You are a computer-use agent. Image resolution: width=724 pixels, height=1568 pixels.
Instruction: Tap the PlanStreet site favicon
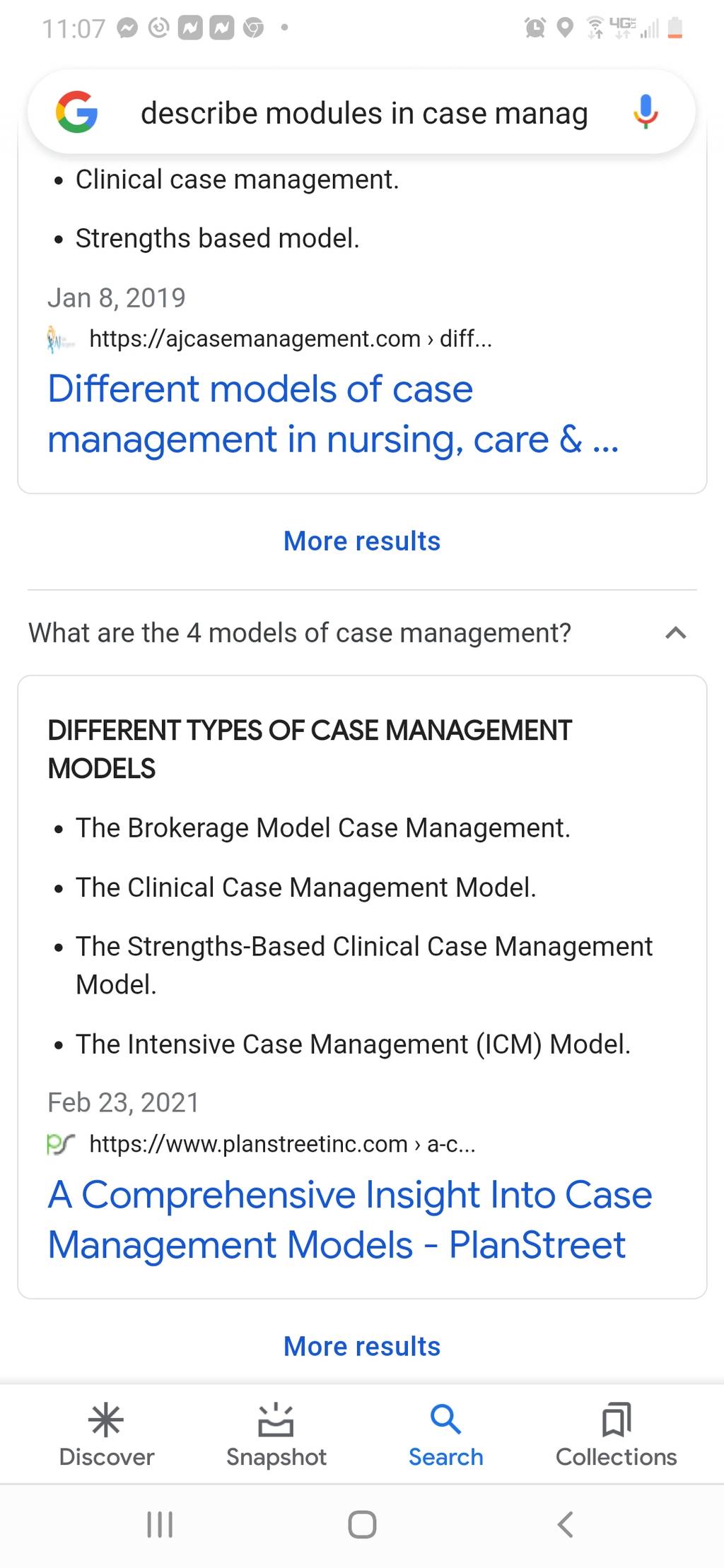pyautogui.click(x=61, y=1144)
